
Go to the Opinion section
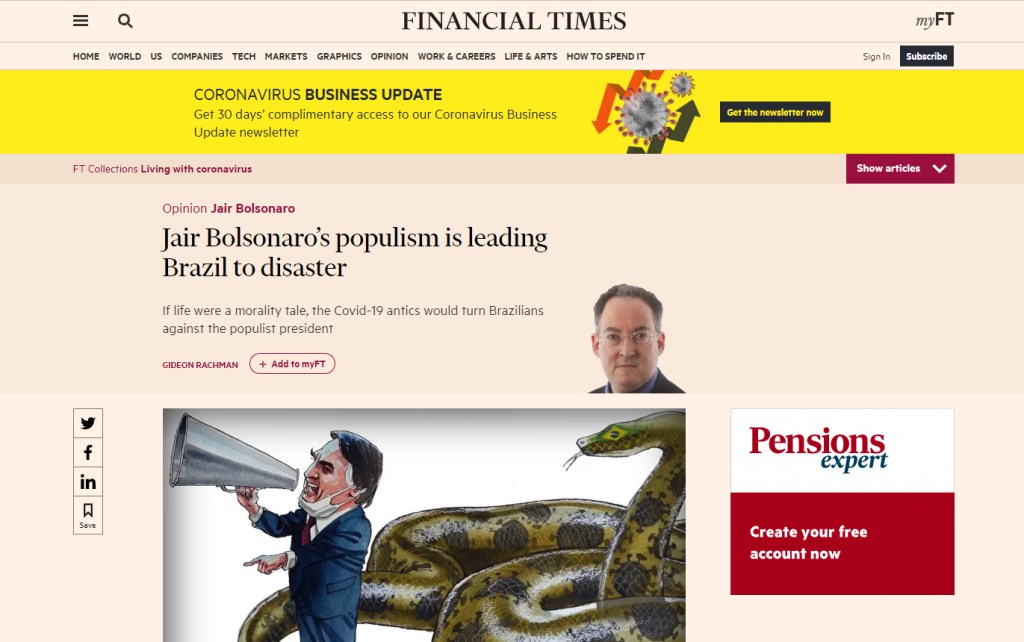point(389,56)
